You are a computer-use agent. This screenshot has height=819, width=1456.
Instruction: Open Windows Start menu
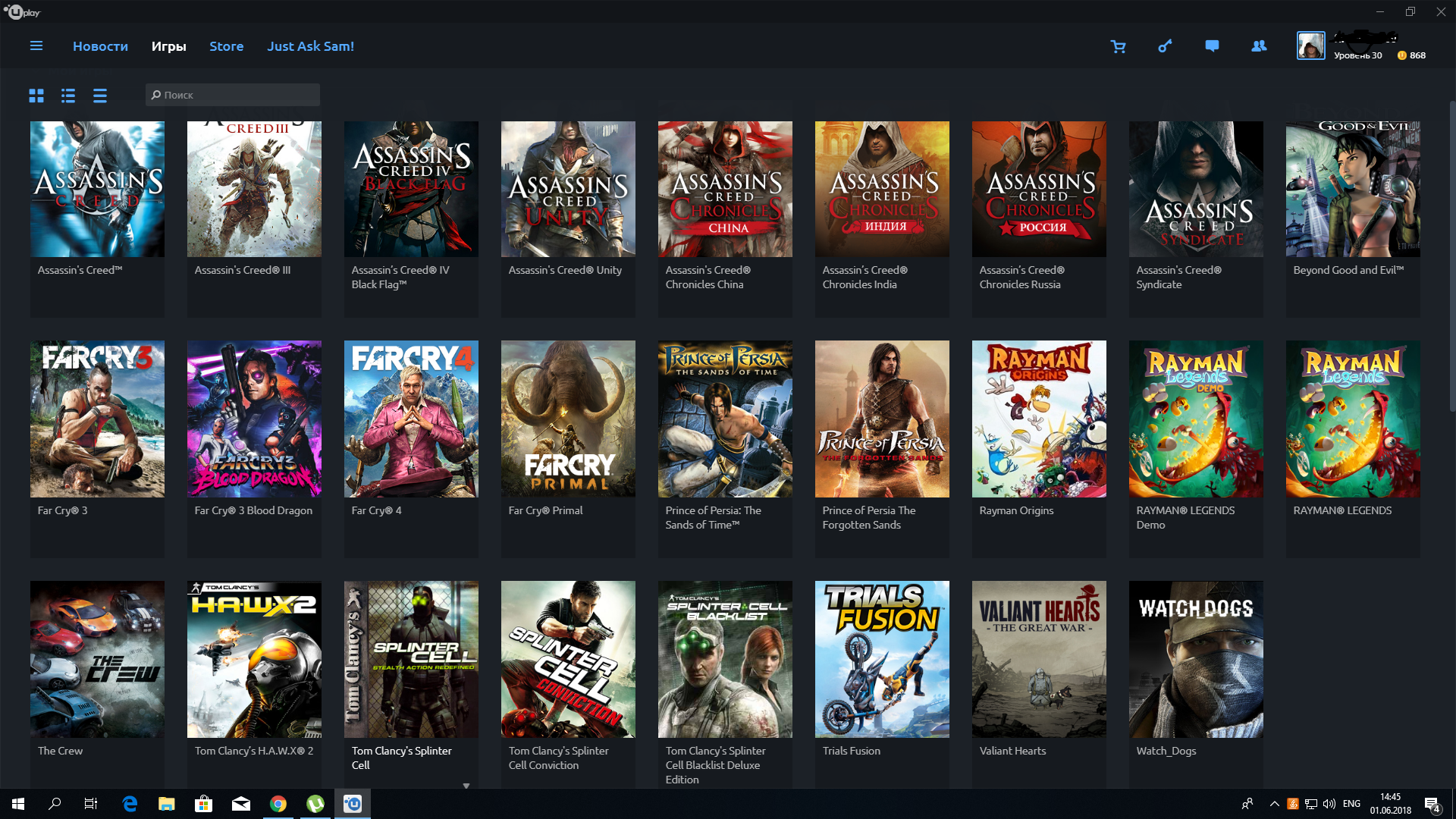click(18, 804)
